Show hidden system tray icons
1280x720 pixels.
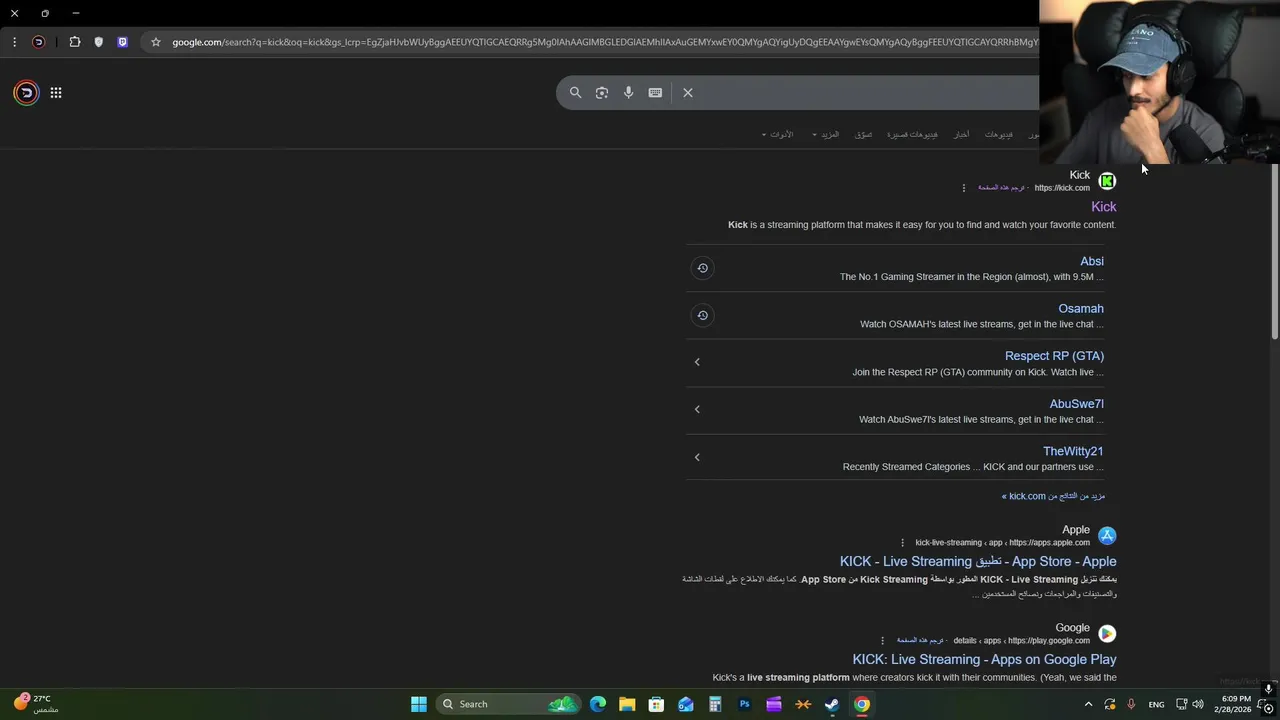pyautogui.click(x=1088, y=704)
